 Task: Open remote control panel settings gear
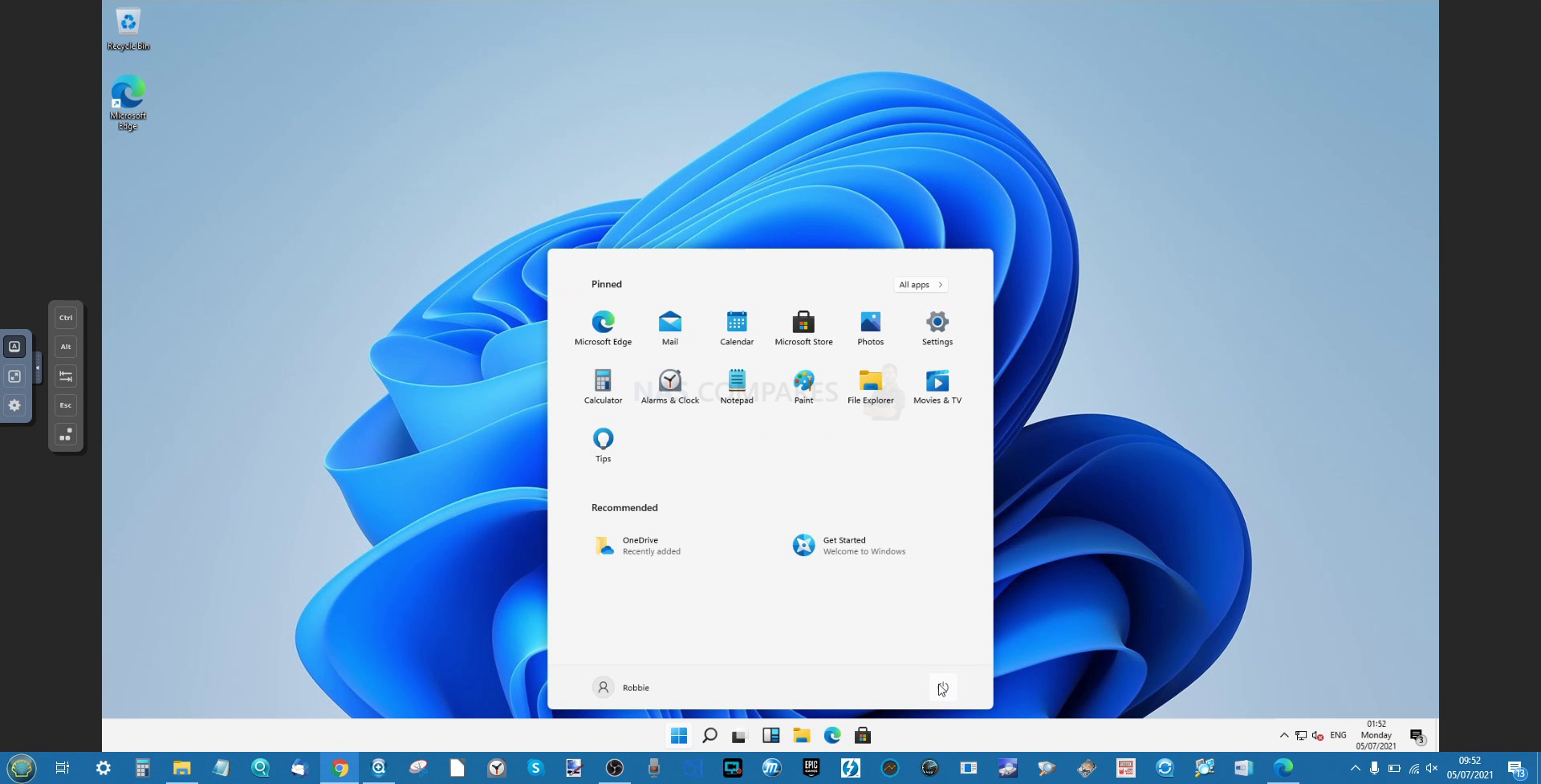pos(14,405)
